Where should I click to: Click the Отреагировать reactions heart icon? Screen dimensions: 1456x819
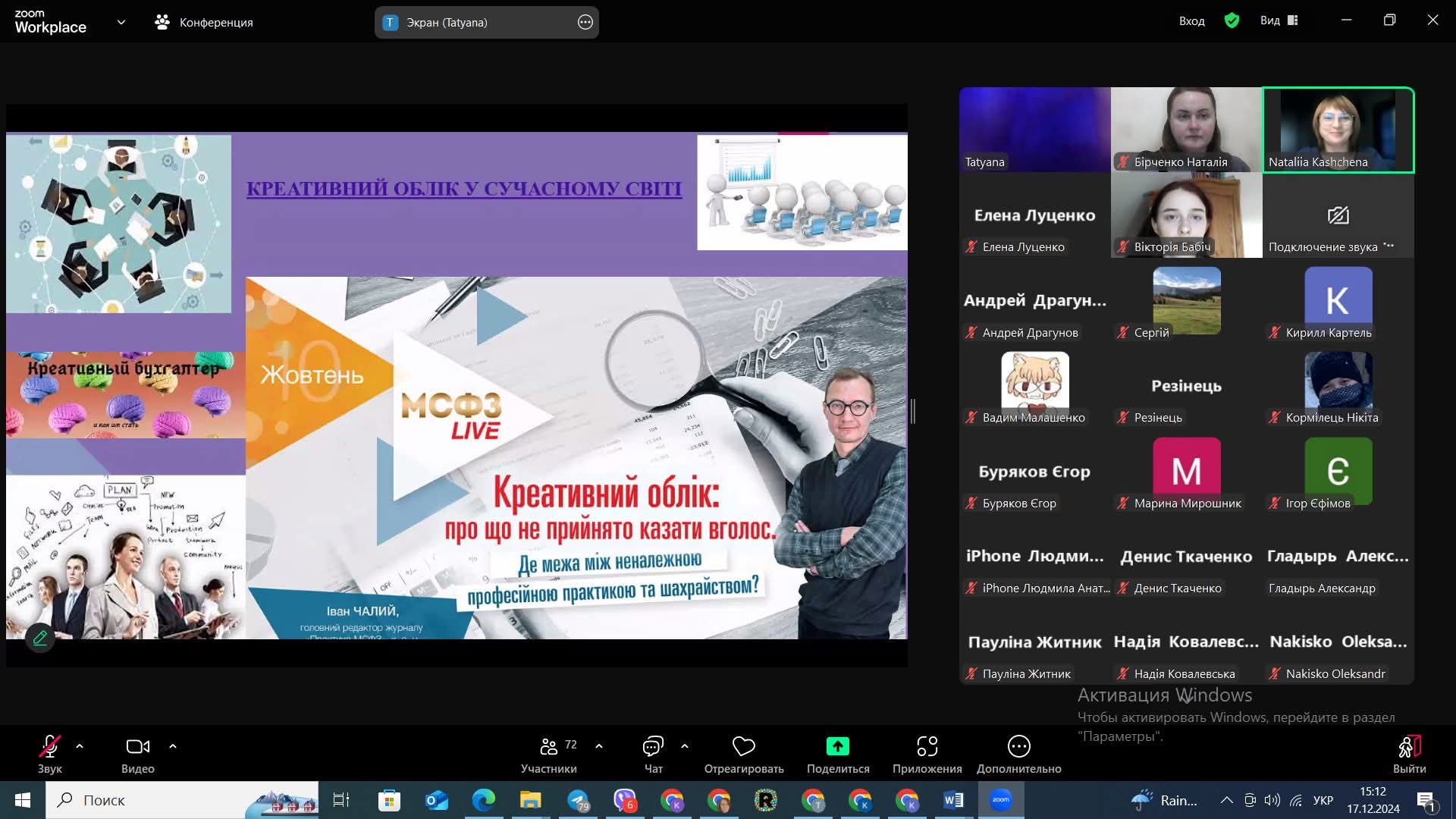coord(743,747)
